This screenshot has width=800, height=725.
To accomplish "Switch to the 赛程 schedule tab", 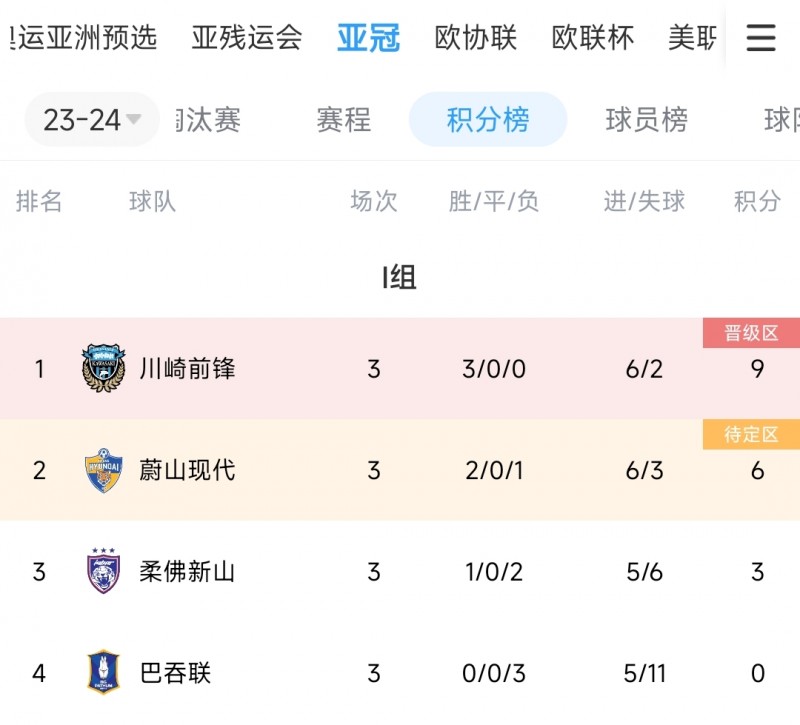I will pyautogui.click(x=343, y=118).
